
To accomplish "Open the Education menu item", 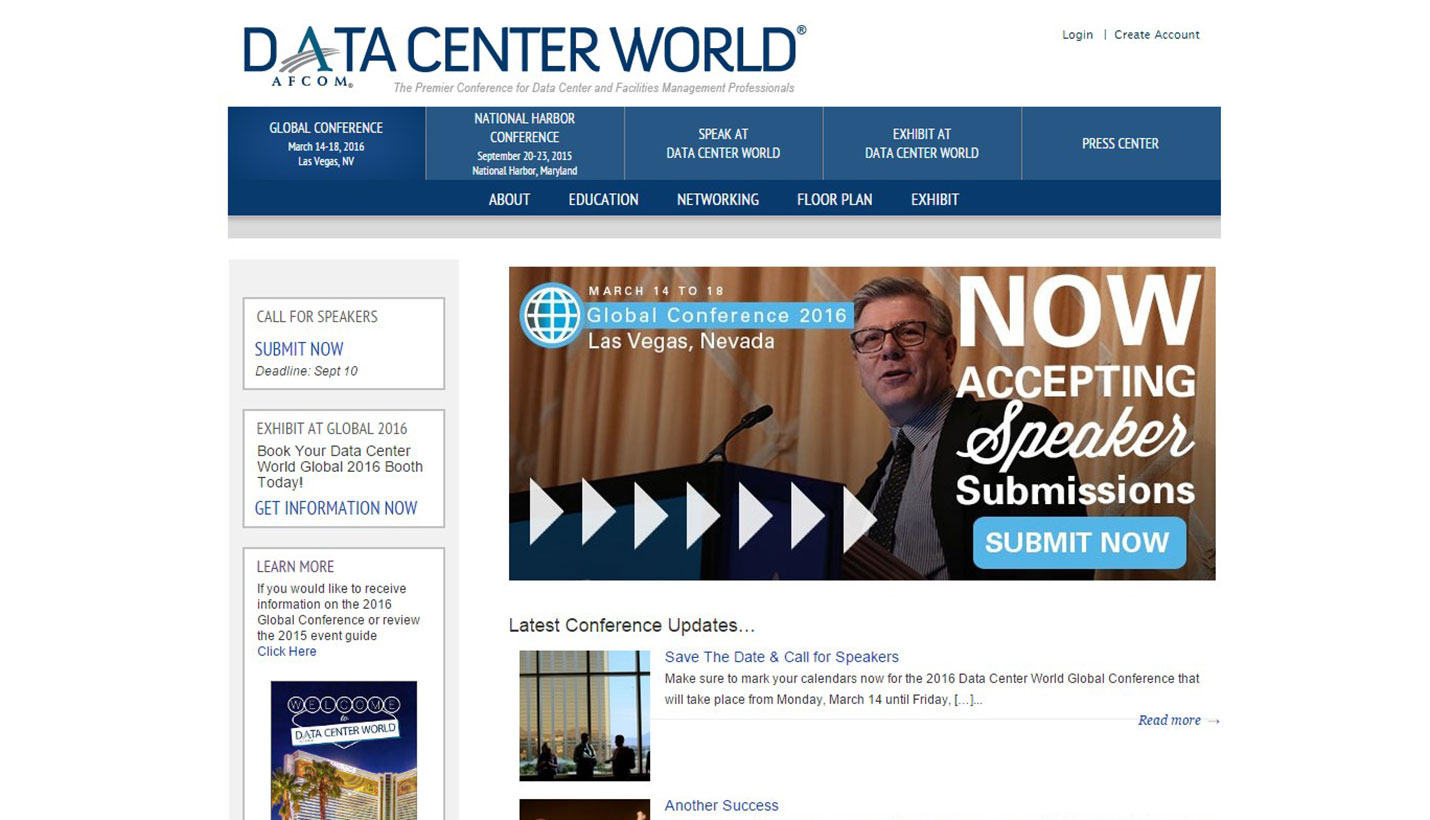I will pos(603,199).
